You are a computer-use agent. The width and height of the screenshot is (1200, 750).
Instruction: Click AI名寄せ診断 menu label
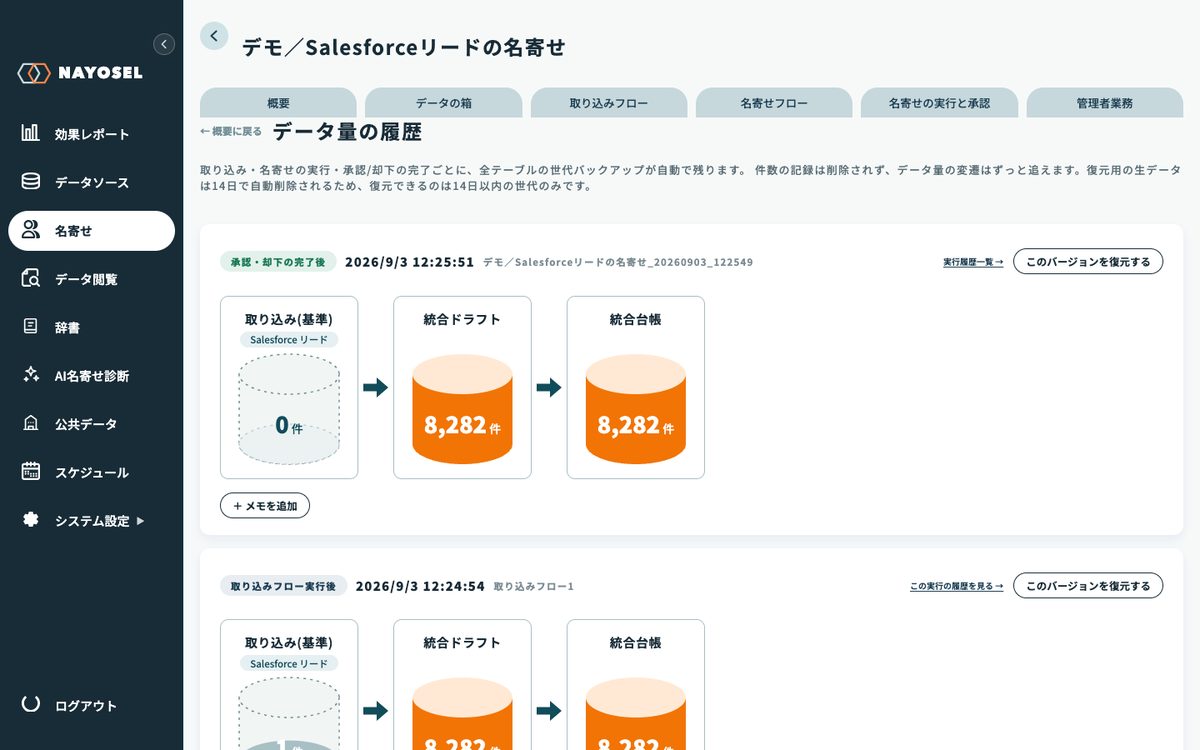click(92, 376)
